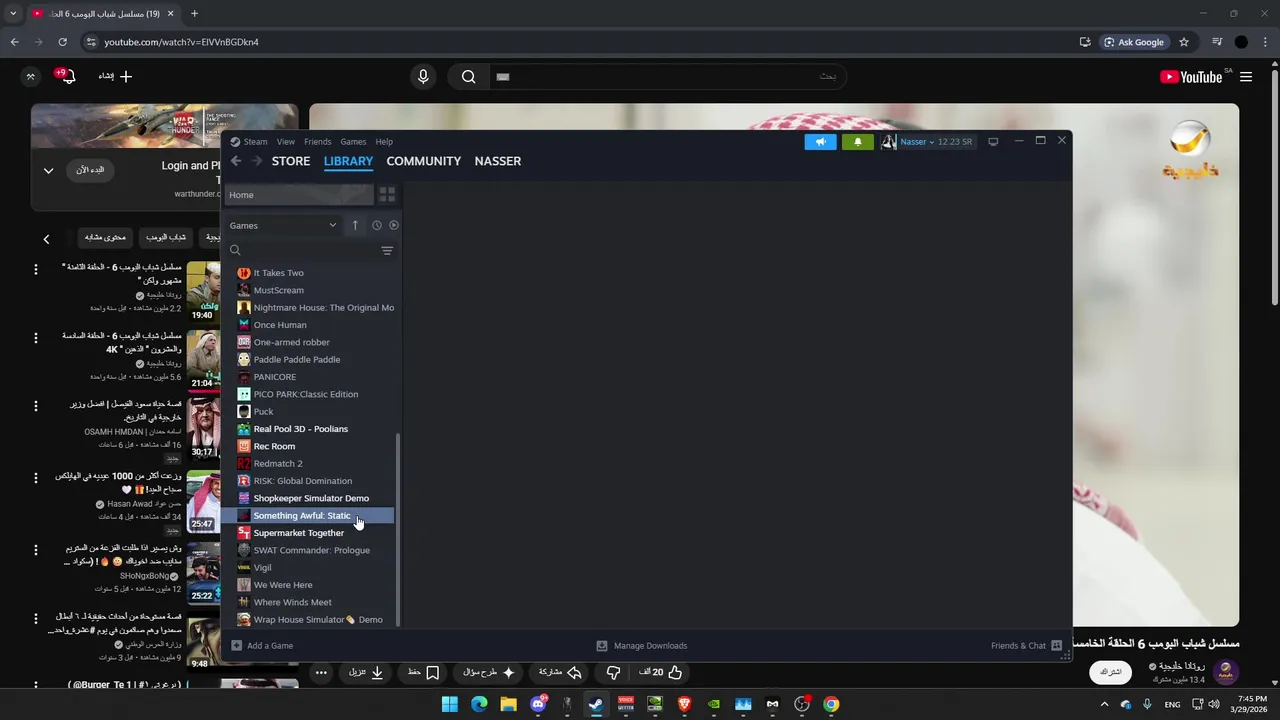Screen dimensions: 1280x720
Task: Switch Steam to Big Picture mode icon
Action: (x=993, y=142)
